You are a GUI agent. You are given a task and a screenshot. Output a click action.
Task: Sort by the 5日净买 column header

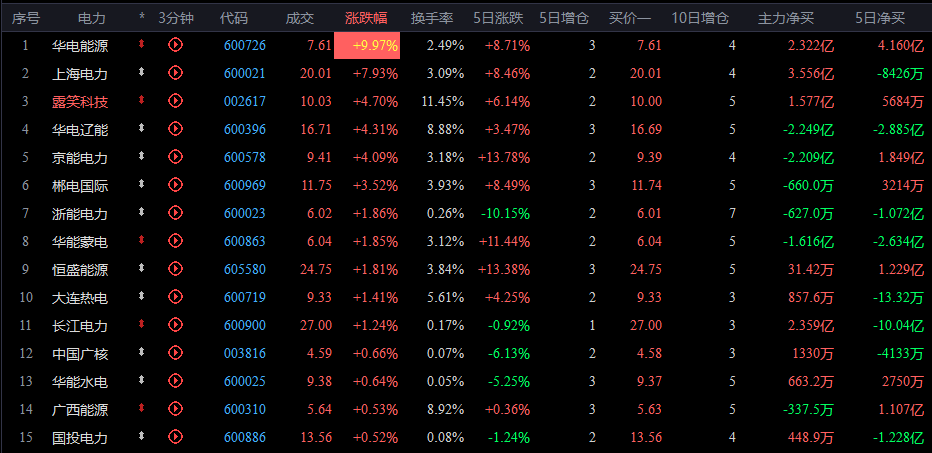pyautogui.click(x=880, y=18)
